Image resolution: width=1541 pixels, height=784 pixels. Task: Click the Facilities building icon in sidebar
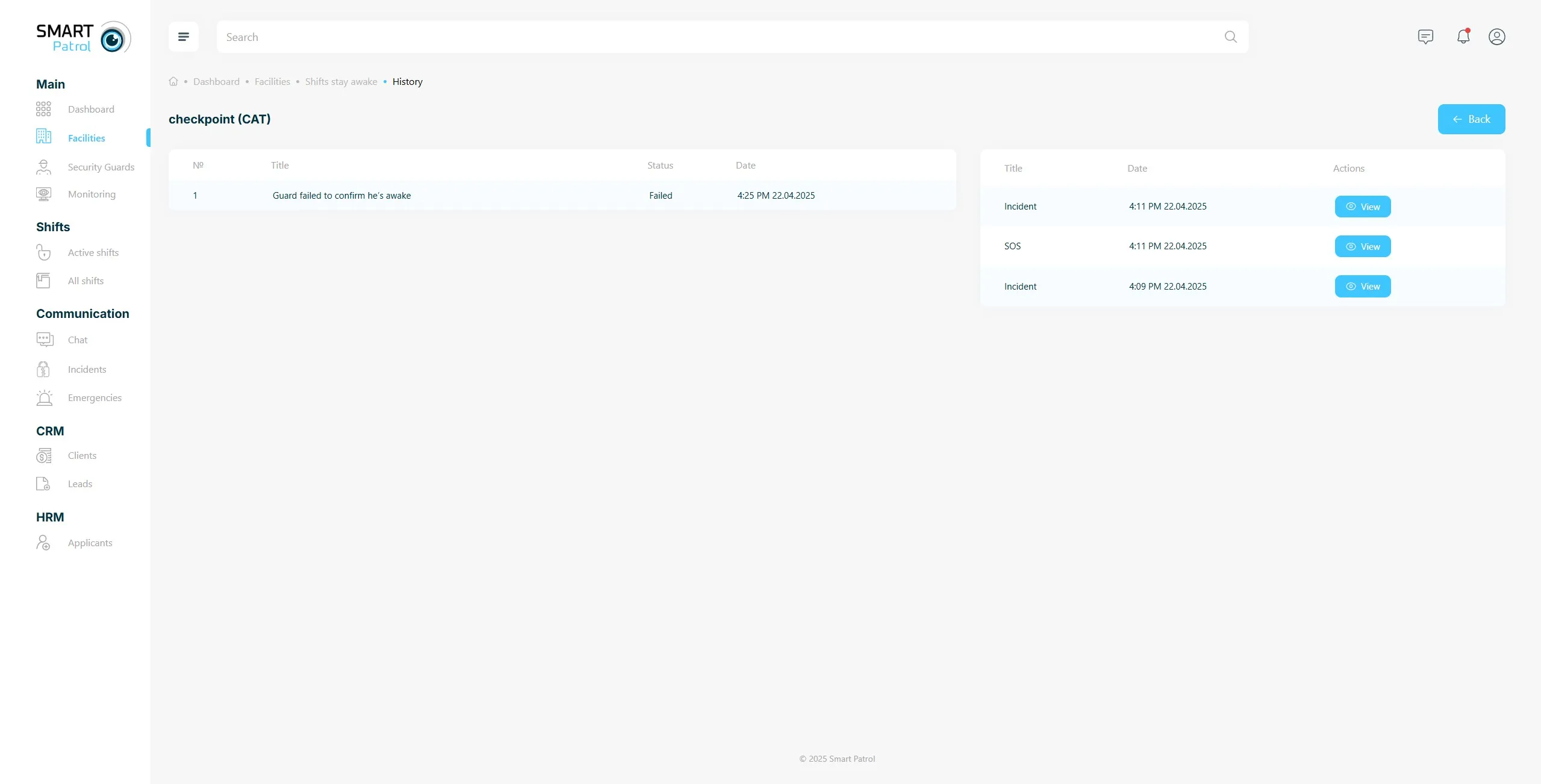point(43,136)
